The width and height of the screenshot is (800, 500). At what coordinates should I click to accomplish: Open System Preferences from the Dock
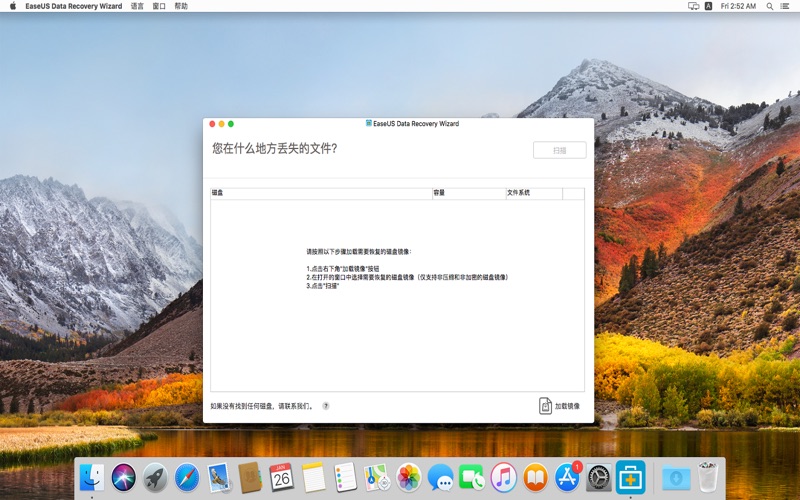(x=598, y=477)
